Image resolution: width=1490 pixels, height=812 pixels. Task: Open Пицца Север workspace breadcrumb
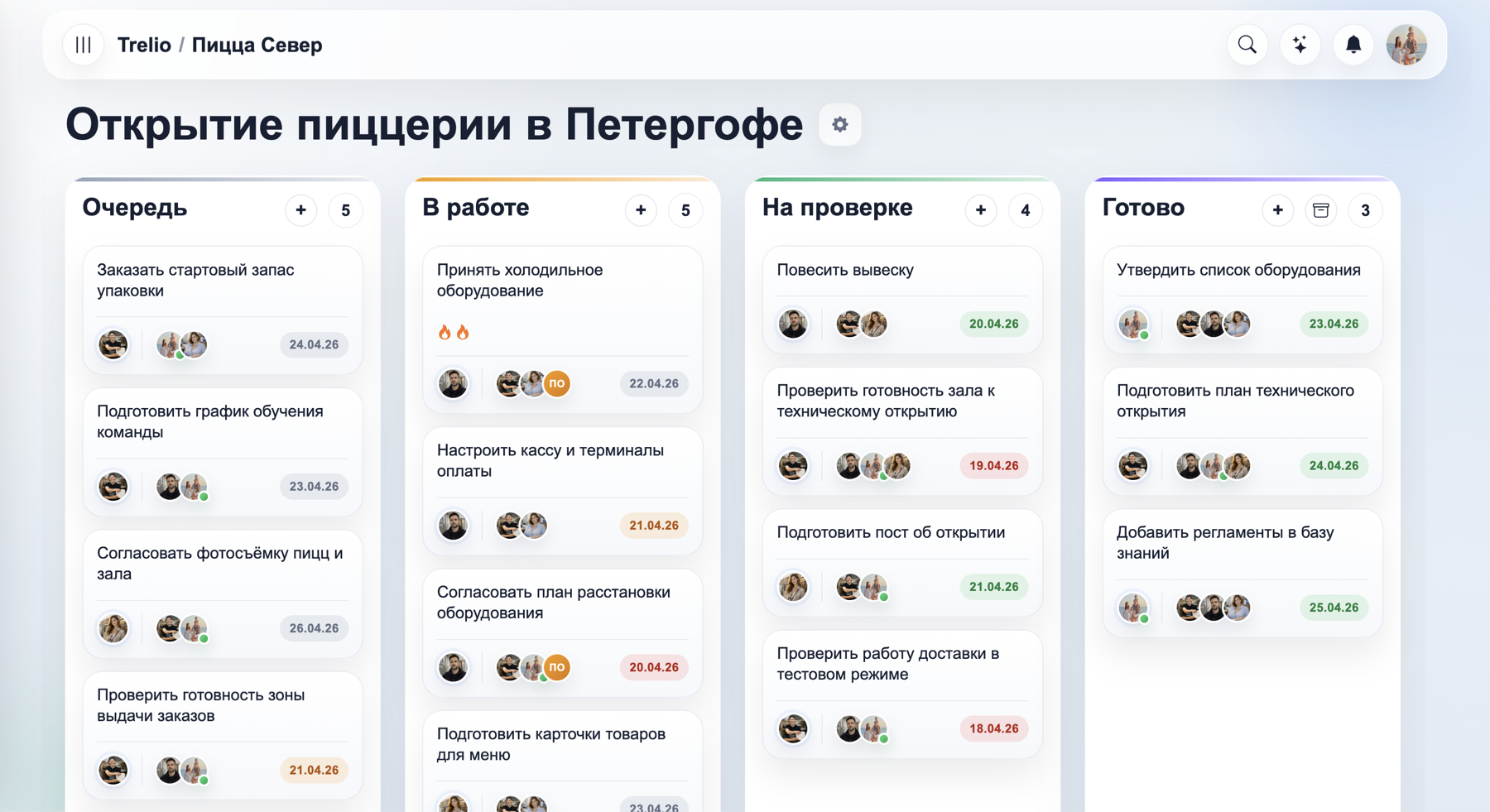257,45
